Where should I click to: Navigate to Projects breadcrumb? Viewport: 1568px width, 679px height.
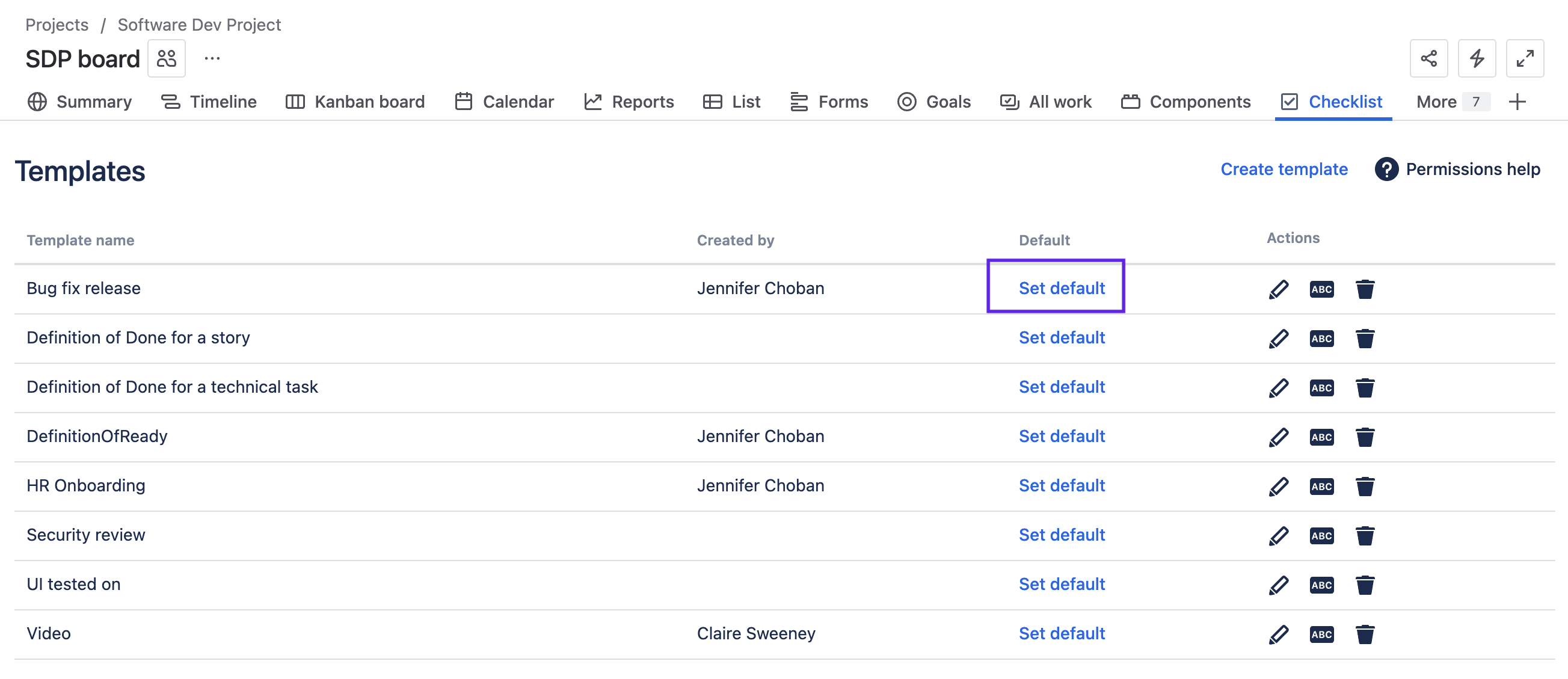tap(57, 25)
